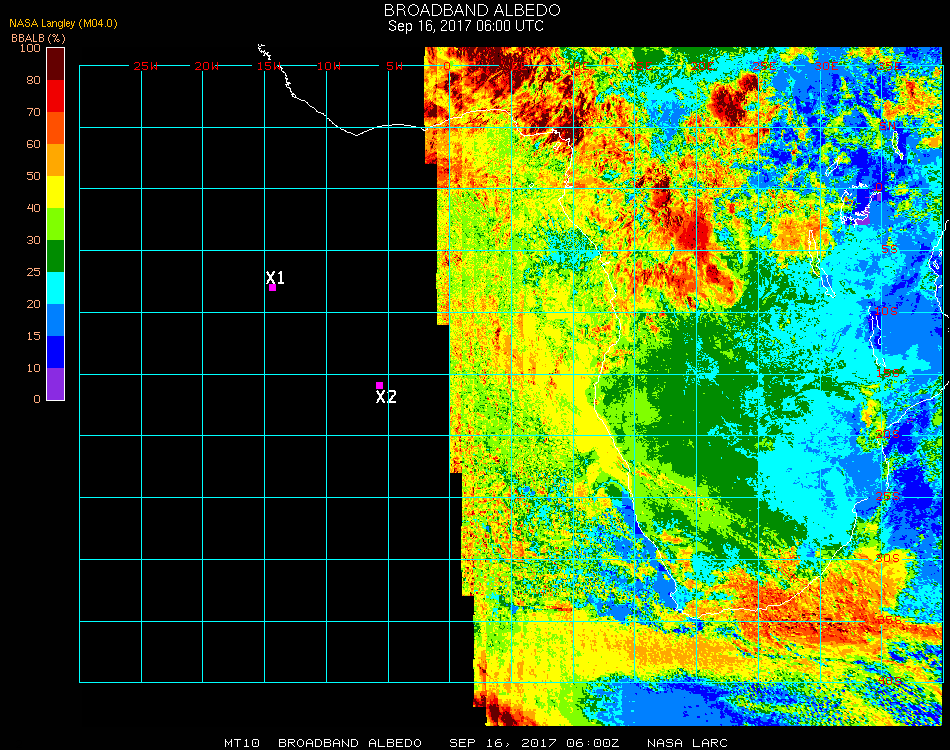Click the 30S latitude label
Image resolution: width=950 pixels, height=750 pixels.
point(889,558)
